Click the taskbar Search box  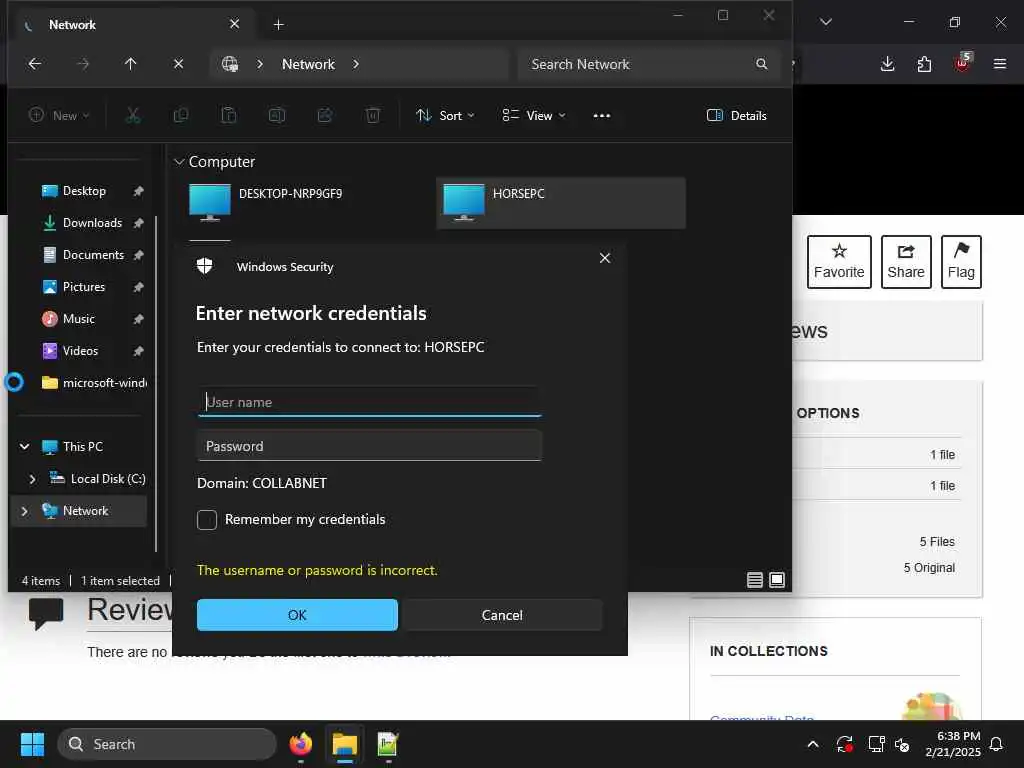click(167, 744)
